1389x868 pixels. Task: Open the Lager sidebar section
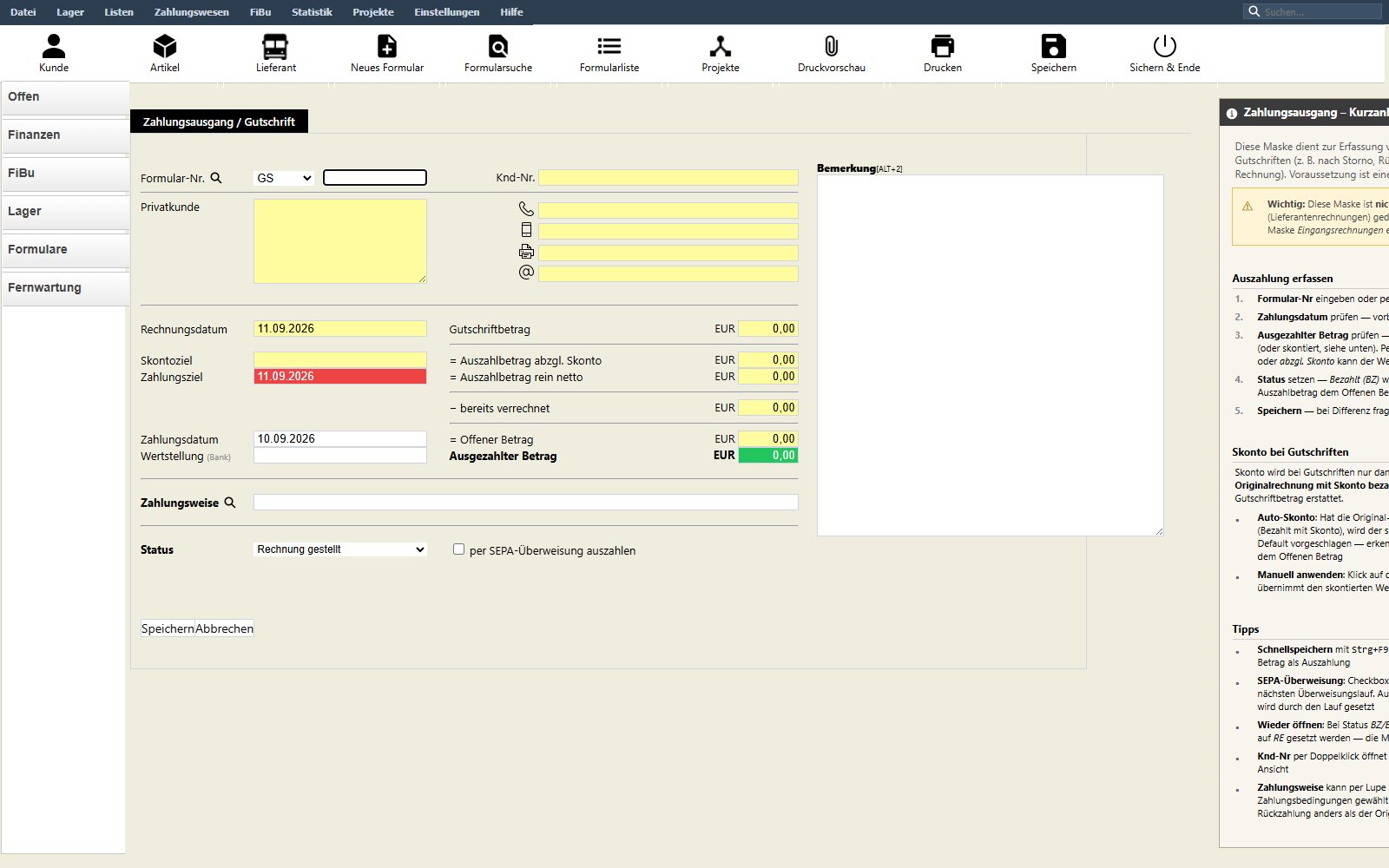click(65, 212)
